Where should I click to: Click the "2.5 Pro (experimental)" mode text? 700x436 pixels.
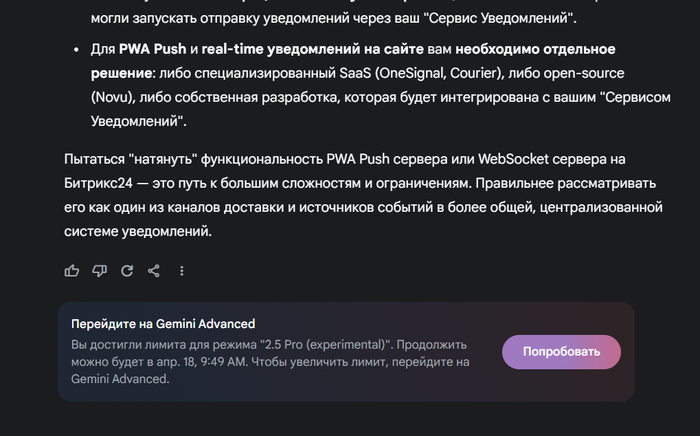(x=324, y=344)
